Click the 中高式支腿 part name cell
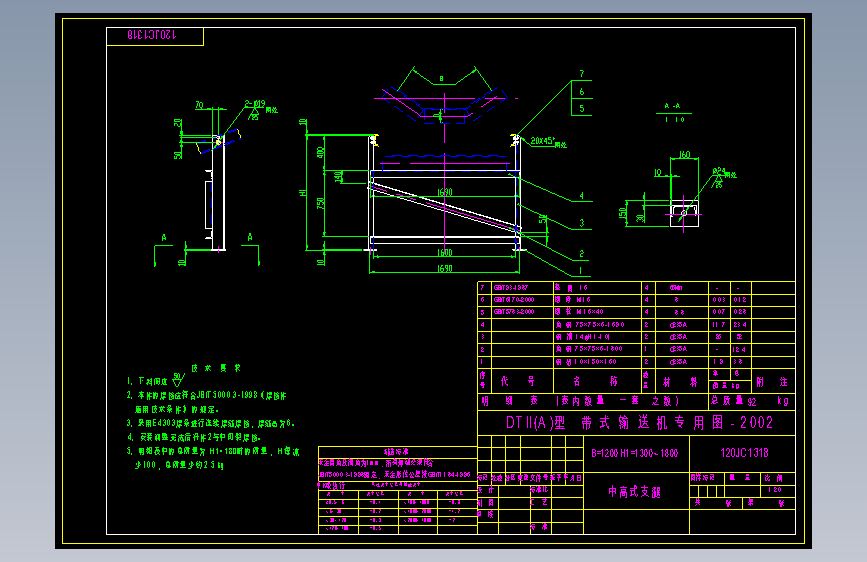The image size is (867, 562). click(635, 492)
